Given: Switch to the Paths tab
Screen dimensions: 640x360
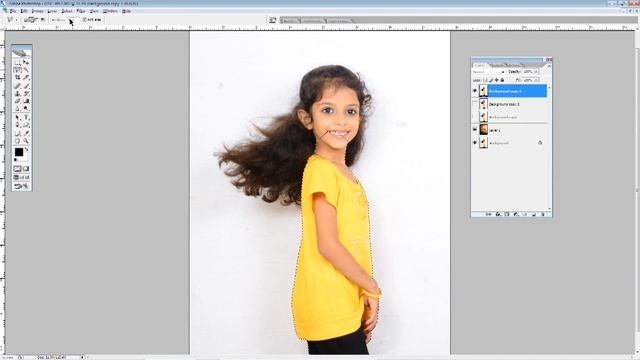Looking at the screenshot, I should pyautogui.click(x=513, y=65).
